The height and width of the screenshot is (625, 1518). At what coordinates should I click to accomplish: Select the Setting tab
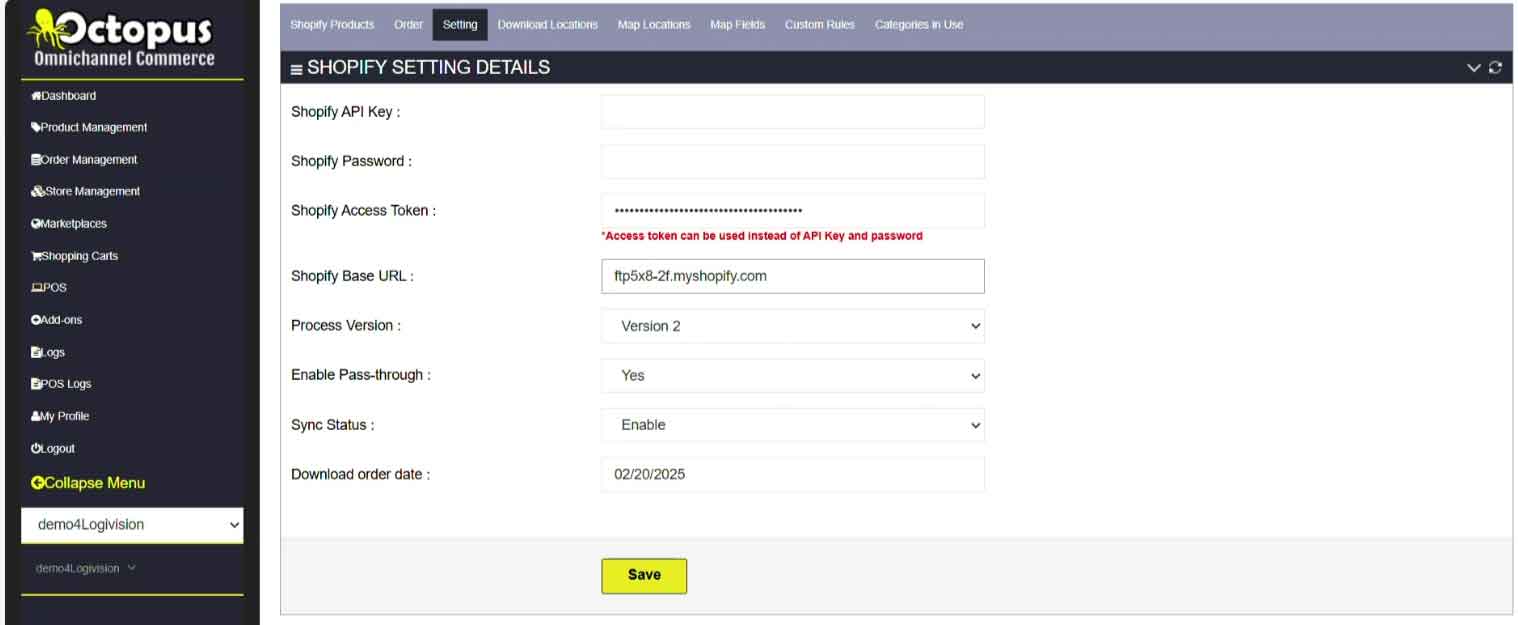(460, 25)
